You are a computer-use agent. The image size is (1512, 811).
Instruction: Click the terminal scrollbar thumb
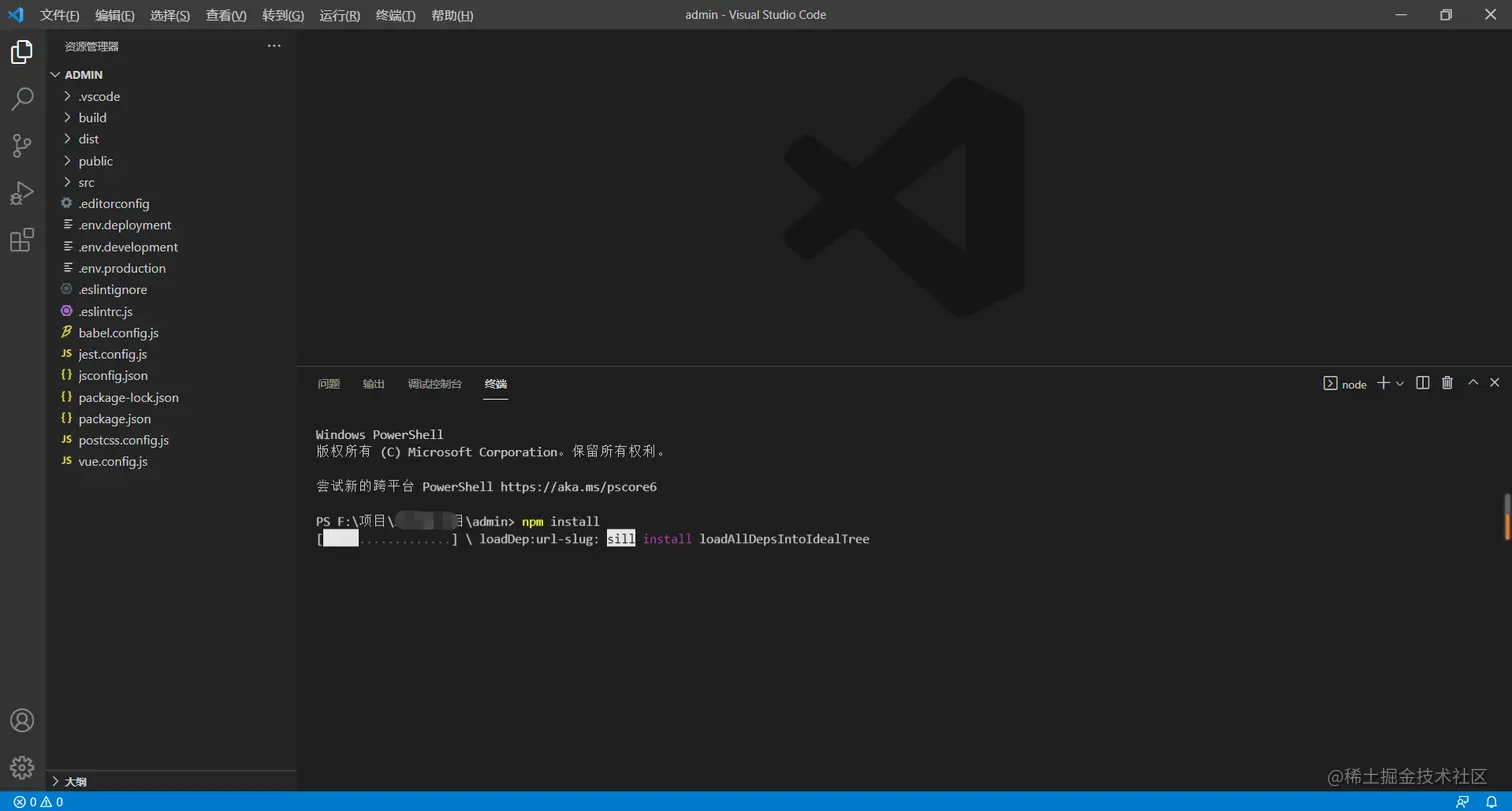pos(1507,516)
